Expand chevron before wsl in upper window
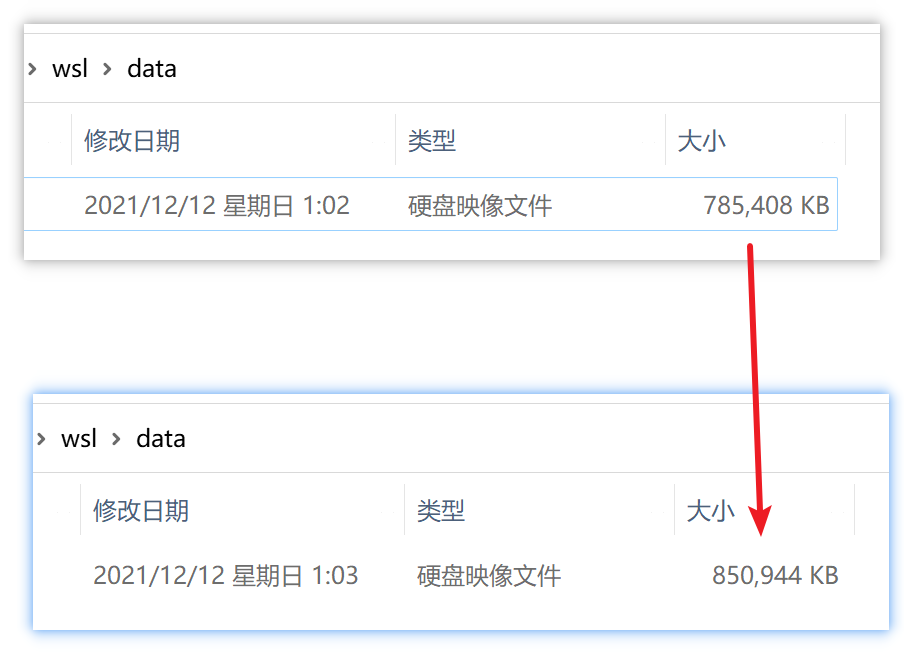The height and width of the screenshot is (656, 904). [32, 69]
